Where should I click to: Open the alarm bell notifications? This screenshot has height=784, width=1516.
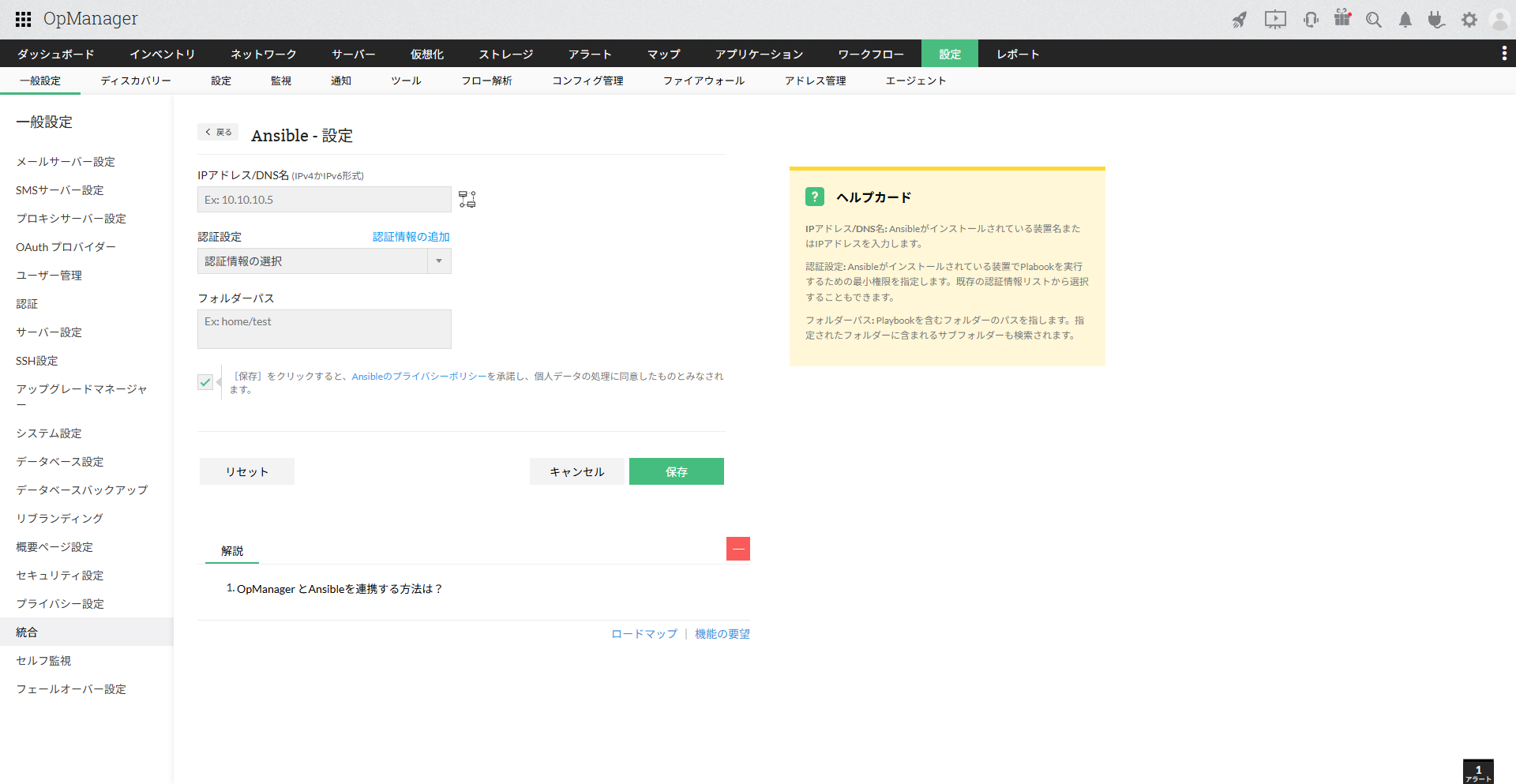click(1405, 20)
